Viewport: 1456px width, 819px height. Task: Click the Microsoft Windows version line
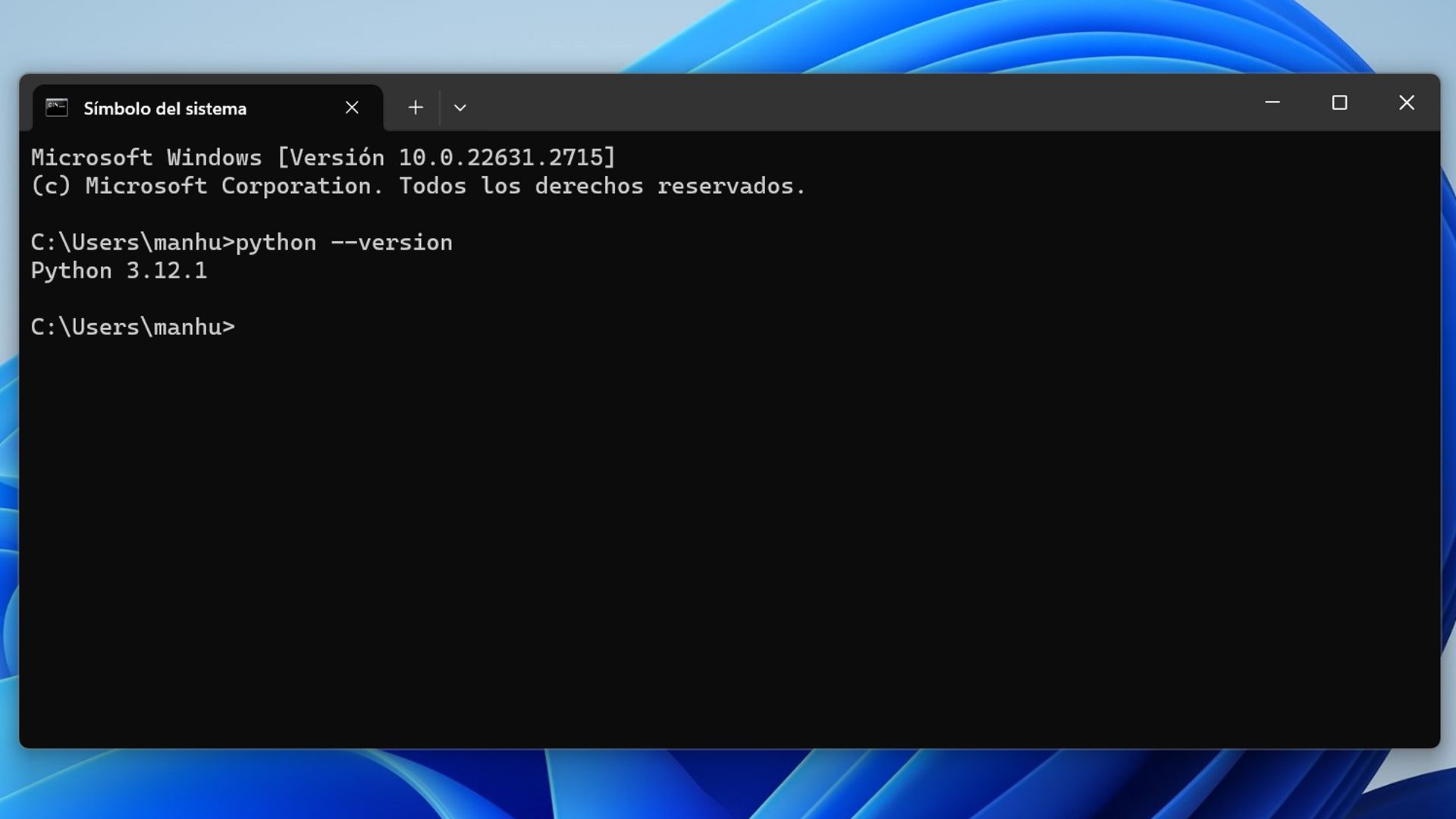point(322,157)
